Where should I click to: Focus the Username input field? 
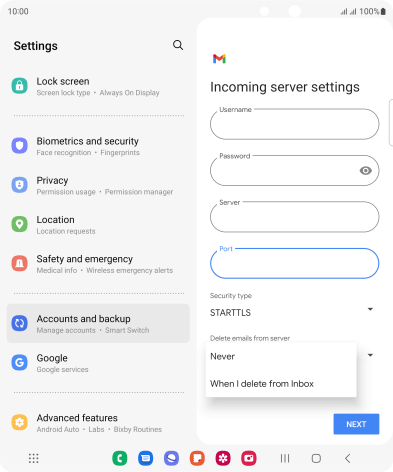tap(294, 124)
